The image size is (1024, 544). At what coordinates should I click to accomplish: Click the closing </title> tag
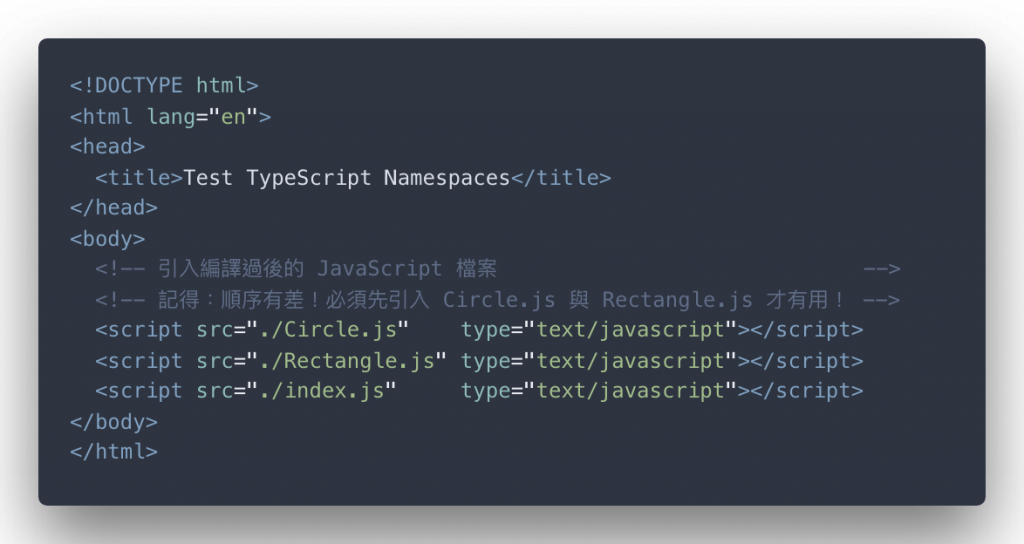coord(561,178)
